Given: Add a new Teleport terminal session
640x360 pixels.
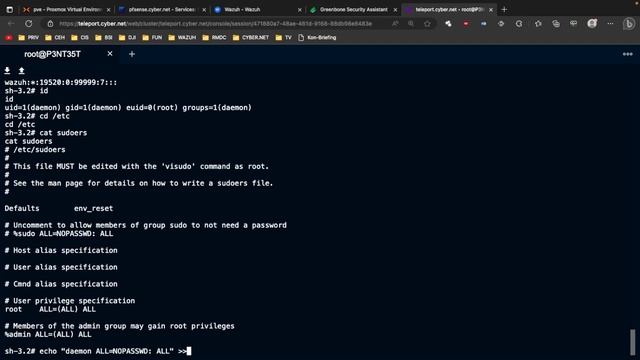Looking at the screenshot, I should click(132, 54).
